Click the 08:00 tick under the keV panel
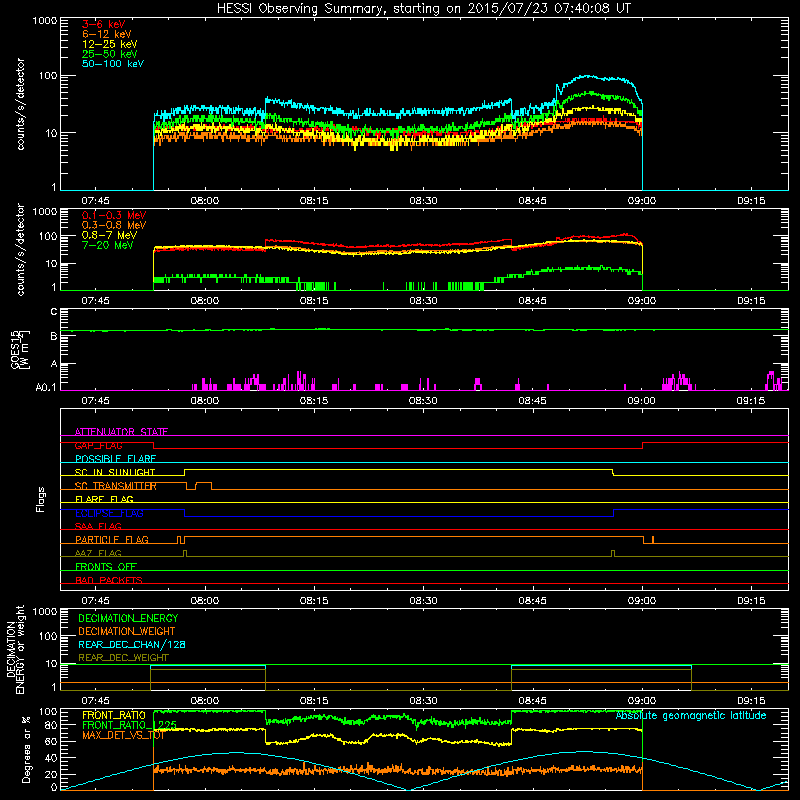800x800 pixels. (x=205, y=201)
